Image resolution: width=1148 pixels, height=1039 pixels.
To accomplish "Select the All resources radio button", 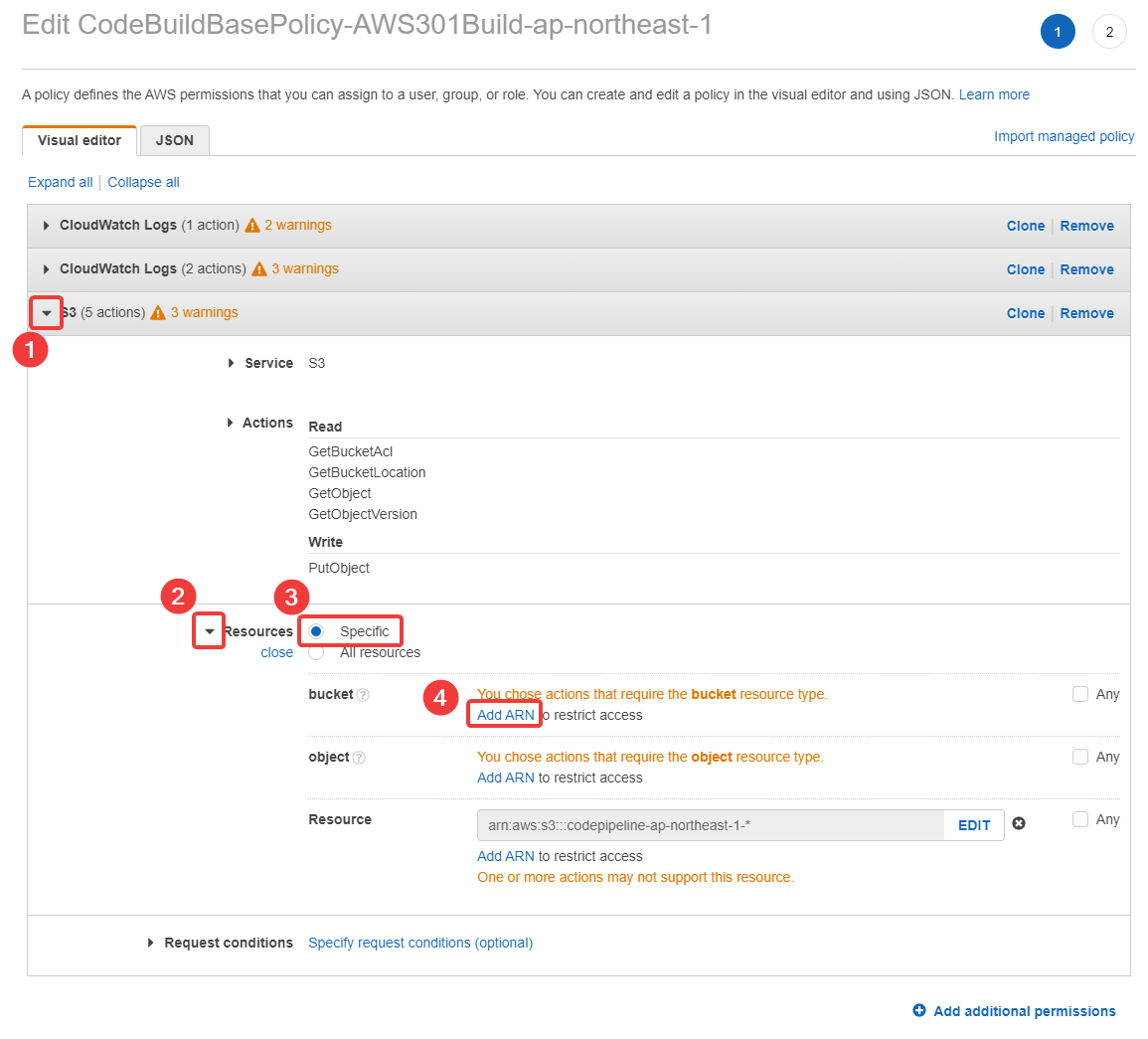I will pyautogui.click(x=316, y=652).
